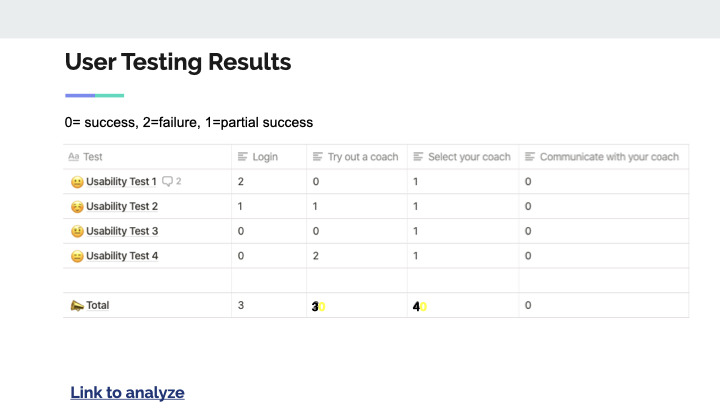
Task: Click Try out a coach total cell
Action: coord(357,305)
